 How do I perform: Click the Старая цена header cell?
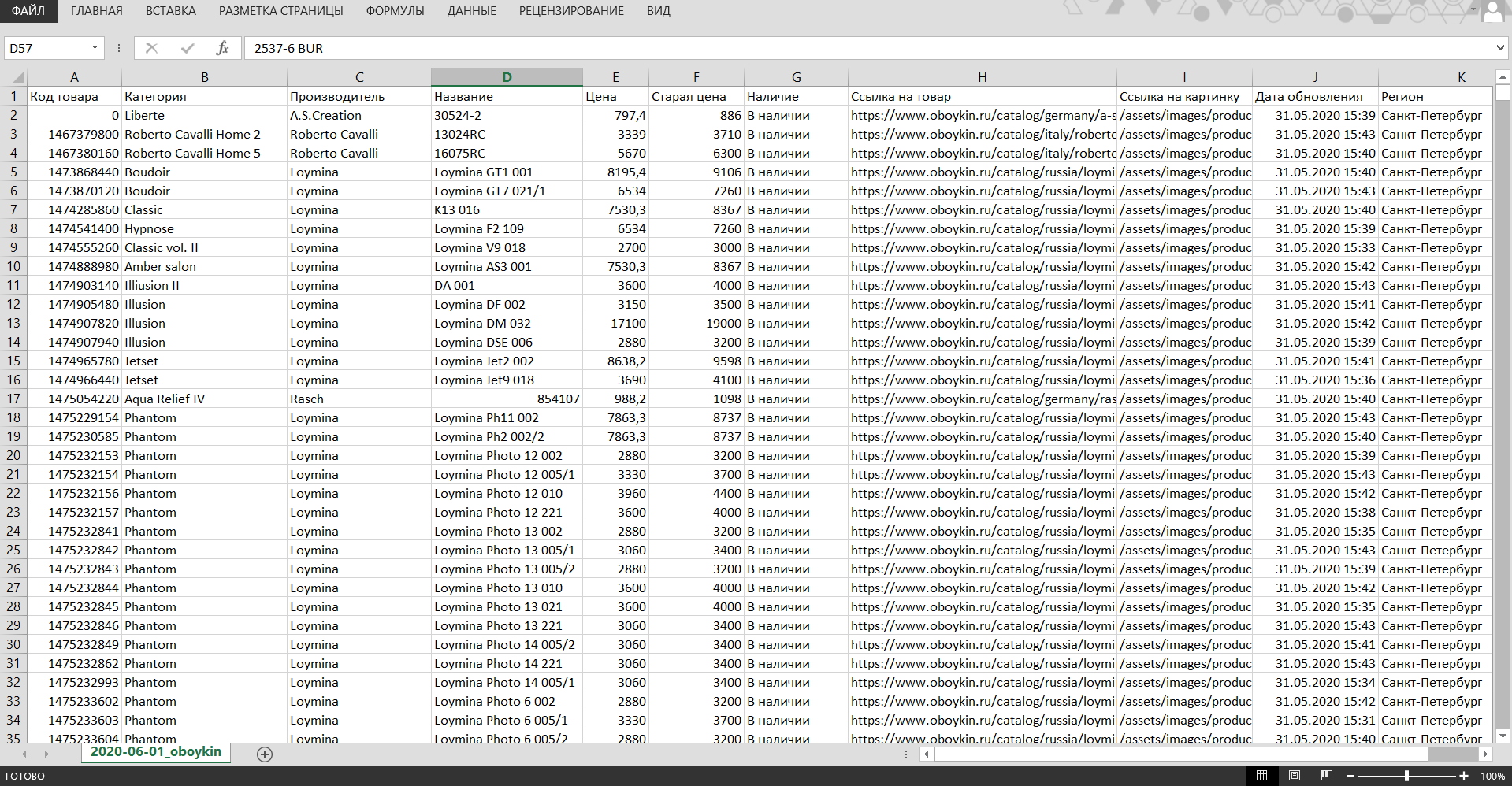point(697,96)
